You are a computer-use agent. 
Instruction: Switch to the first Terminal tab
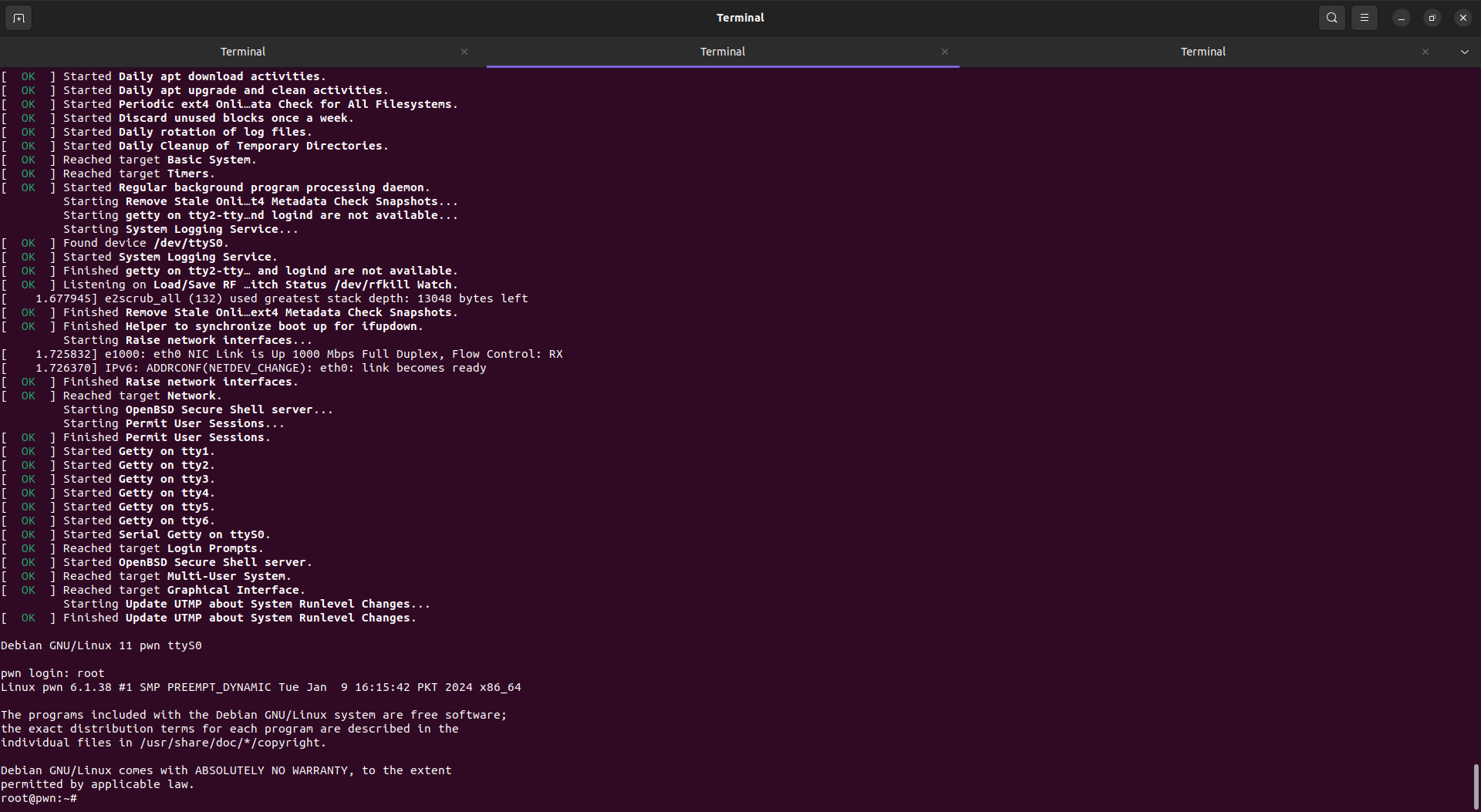(x=243, y=52)
